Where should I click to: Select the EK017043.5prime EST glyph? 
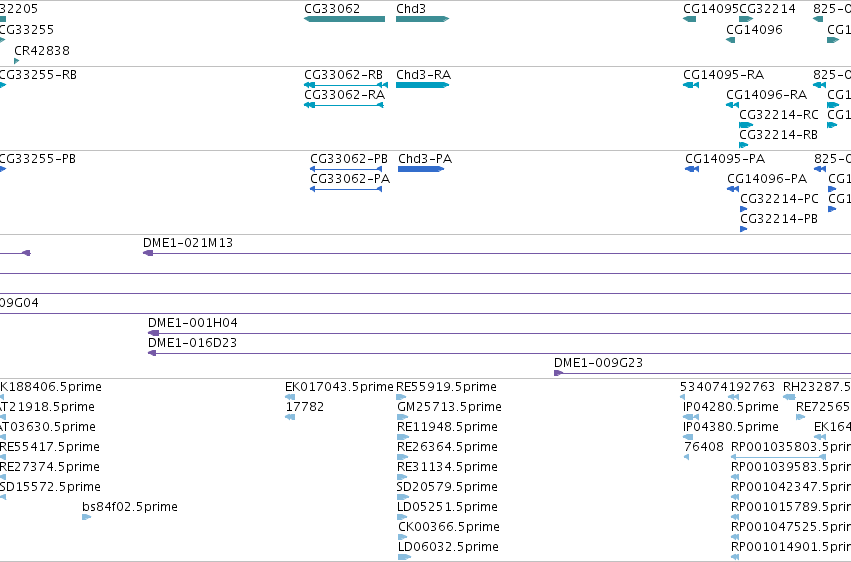[x=290, y=397]
